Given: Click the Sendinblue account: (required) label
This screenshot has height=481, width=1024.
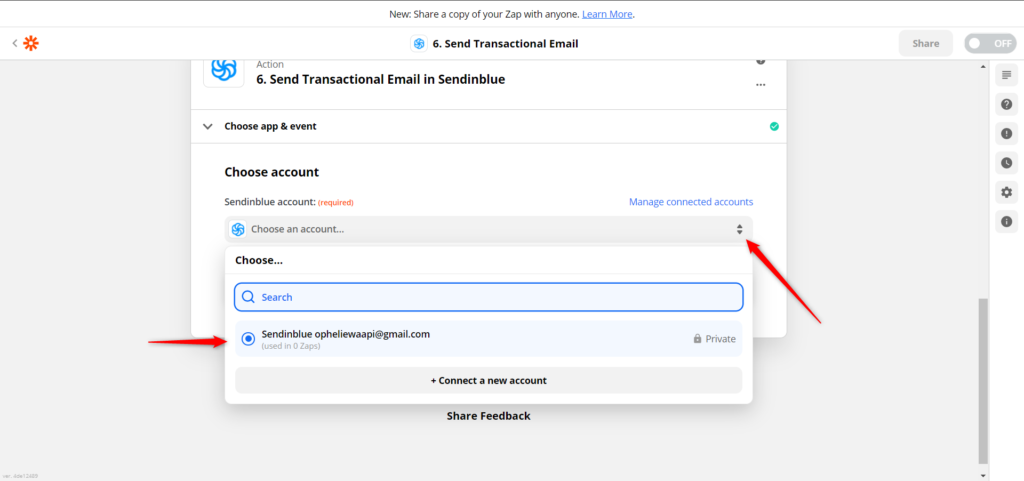Looking at the screenshot, I should pos(289,202).
